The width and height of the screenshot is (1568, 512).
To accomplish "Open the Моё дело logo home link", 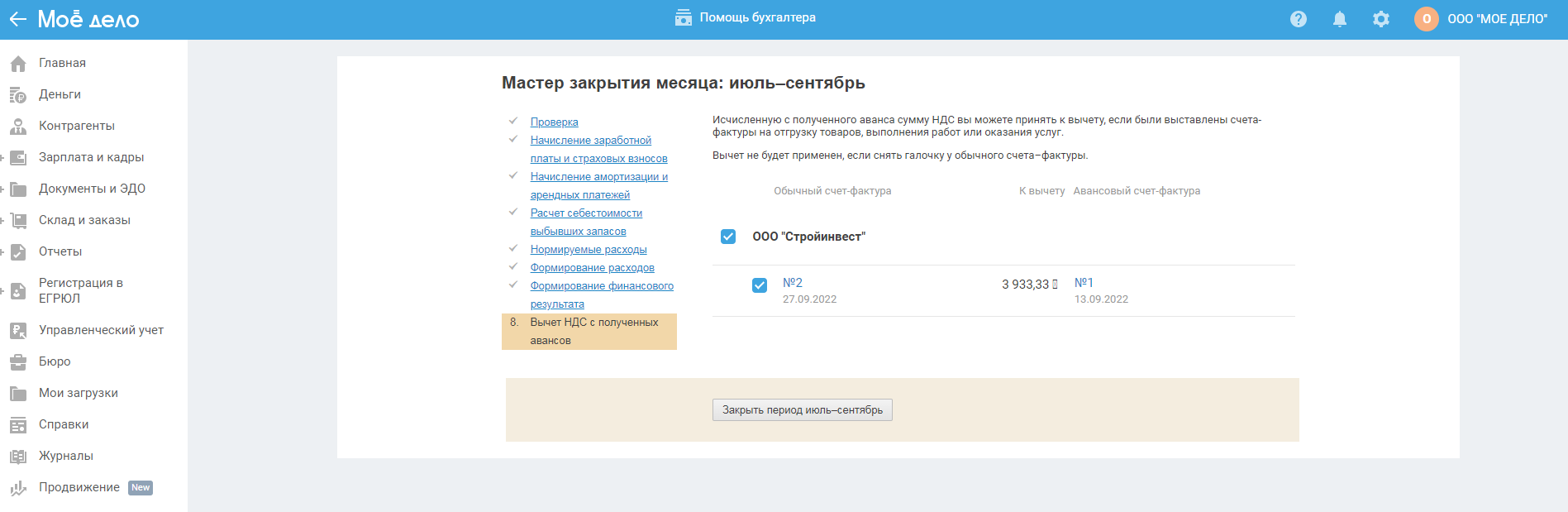I will 88,19.
